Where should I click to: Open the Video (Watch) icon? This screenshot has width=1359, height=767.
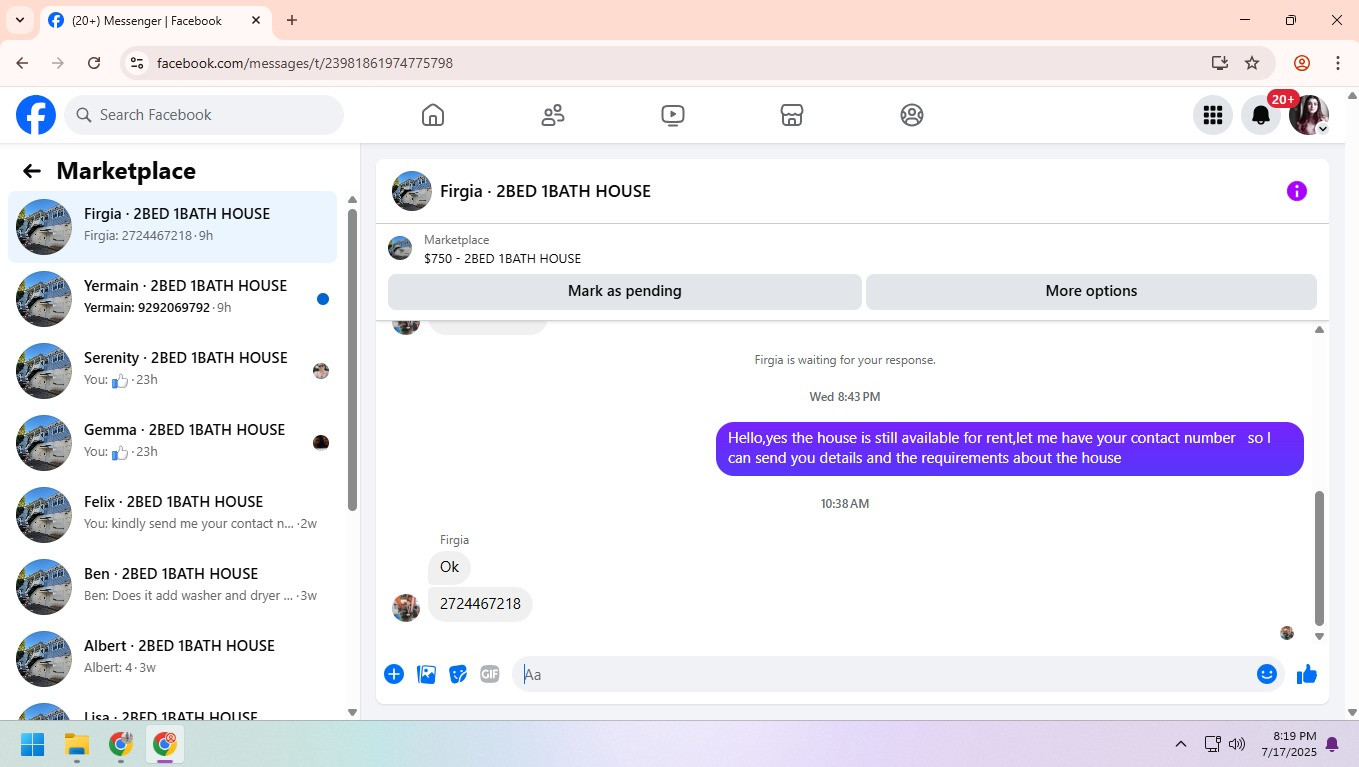click(673, 115)
